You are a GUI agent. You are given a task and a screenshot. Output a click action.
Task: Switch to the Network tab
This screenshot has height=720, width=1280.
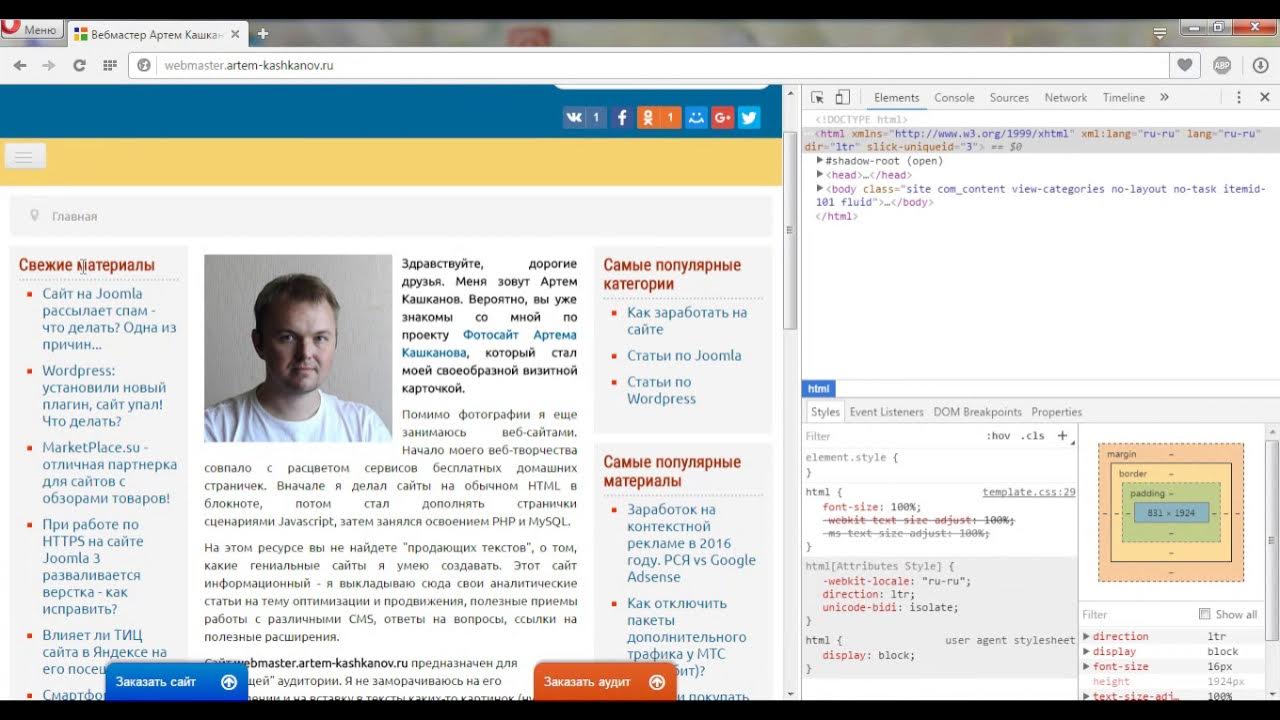point(1065,97)
